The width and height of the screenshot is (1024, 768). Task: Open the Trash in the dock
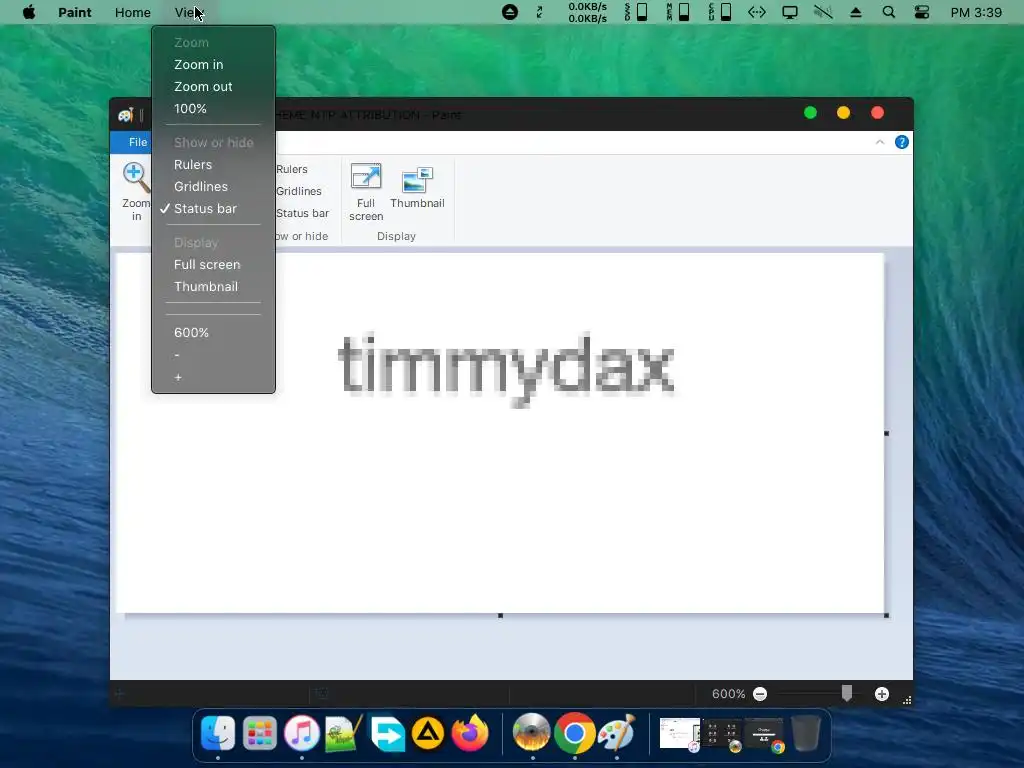click(806, 733)
